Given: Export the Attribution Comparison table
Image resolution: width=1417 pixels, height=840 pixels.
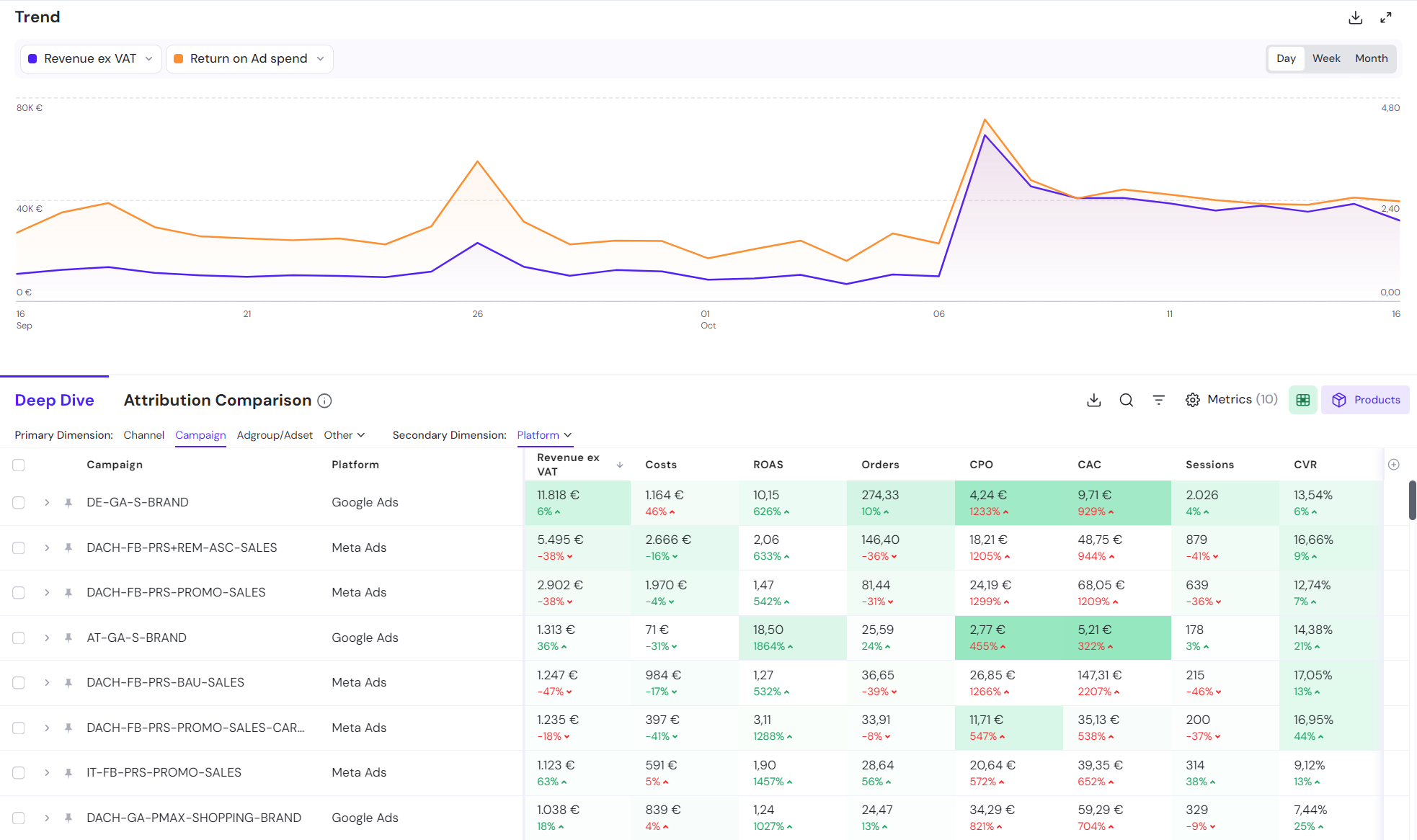Looking at the screenshot, I should pos(1093,400).
